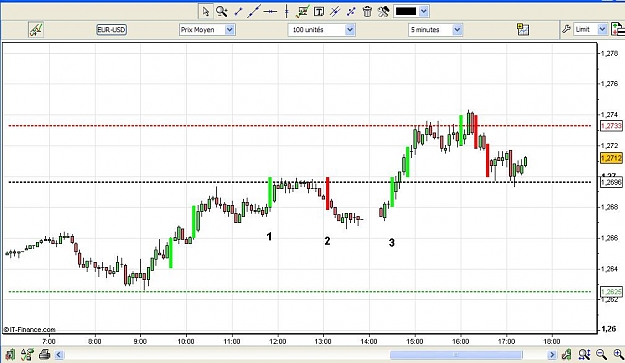Pick the crossed parallel lines tool

(x=335, y=12)
